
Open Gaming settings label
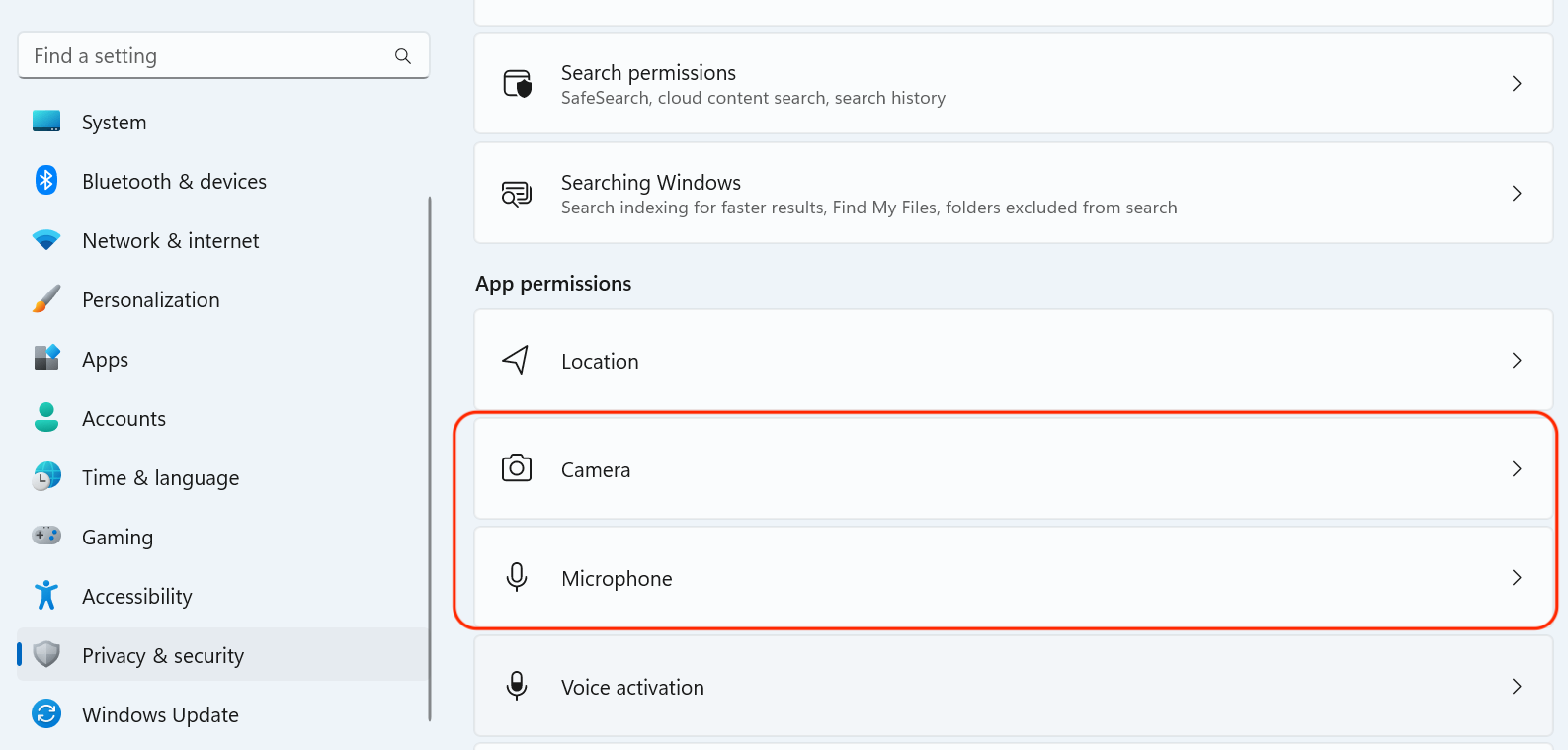118,538
